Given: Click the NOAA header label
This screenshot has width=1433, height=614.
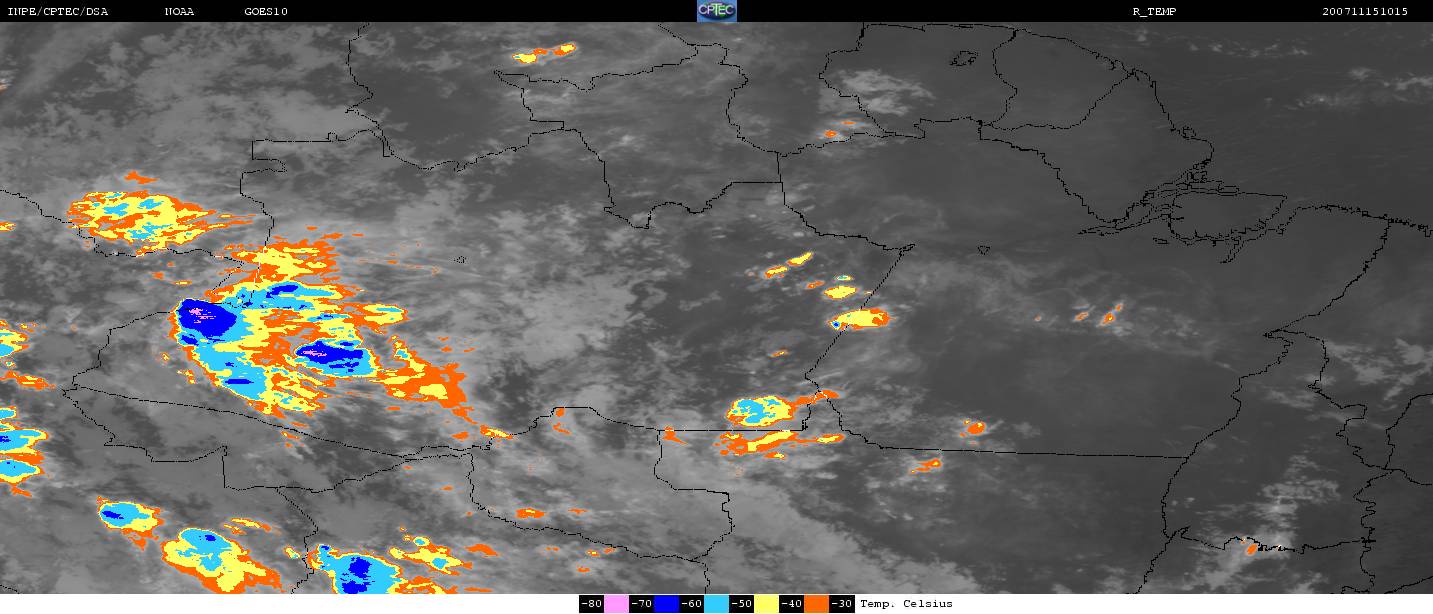Looking at the screenshot, I should [x=180, y=12].
